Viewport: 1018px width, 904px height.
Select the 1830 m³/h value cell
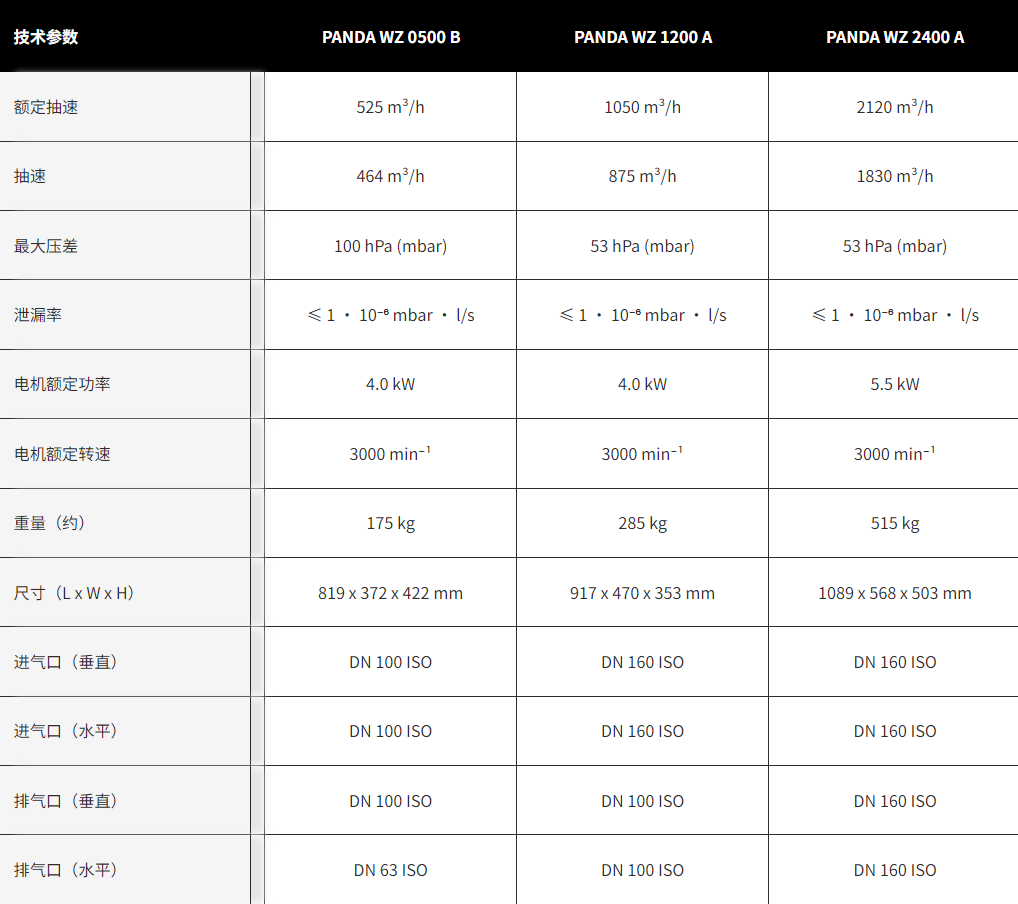pyautogui.click(x=894, y=176)
